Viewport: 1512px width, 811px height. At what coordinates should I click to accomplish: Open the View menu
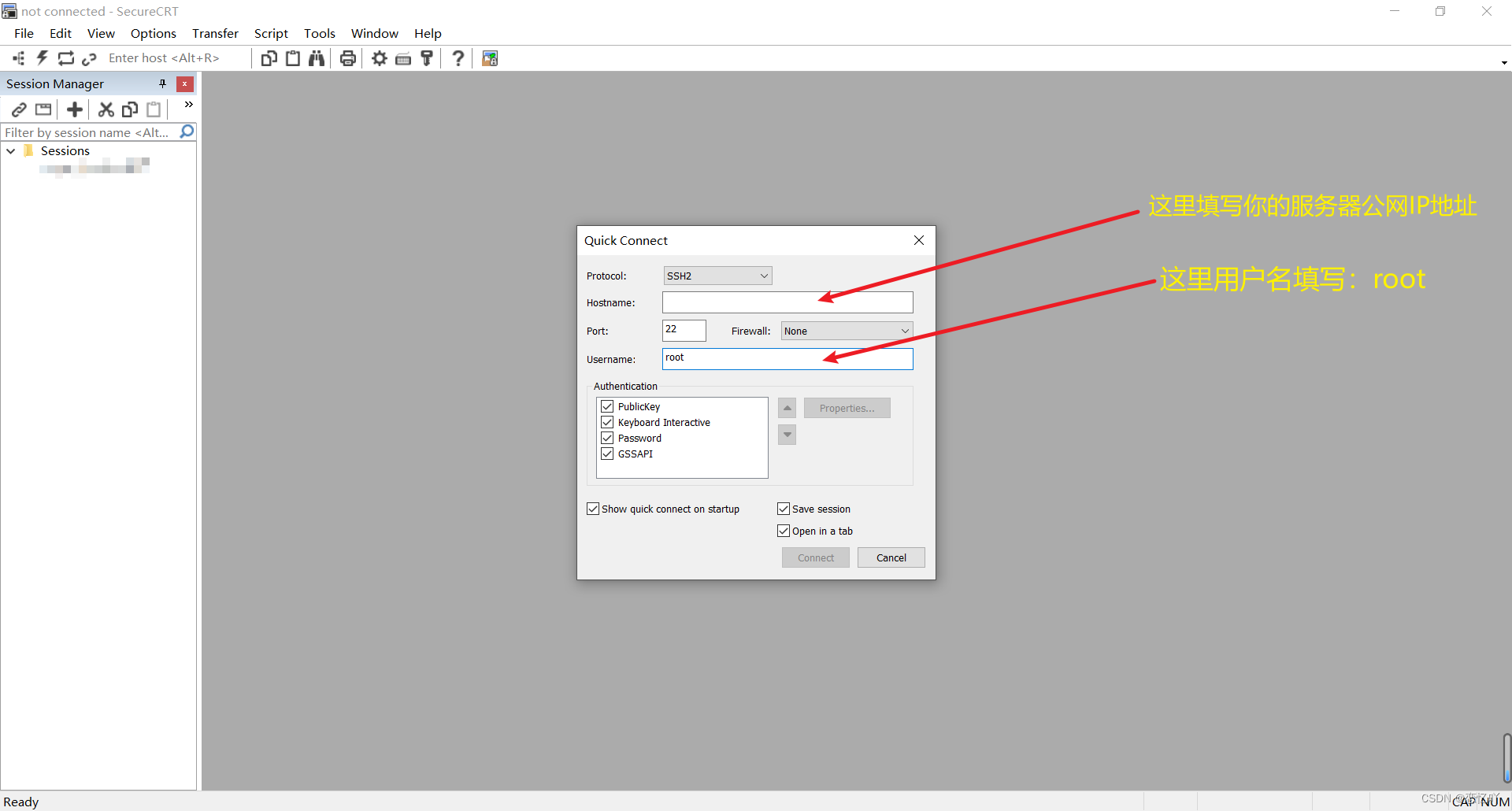point(101,33)
